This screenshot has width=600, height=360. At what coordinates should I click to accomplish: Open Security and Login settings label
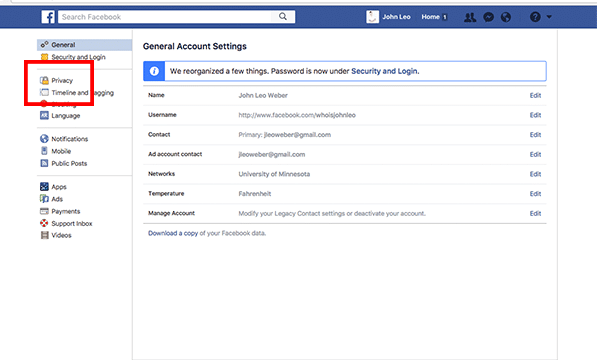pyautogui.click(x=78, y=57)
